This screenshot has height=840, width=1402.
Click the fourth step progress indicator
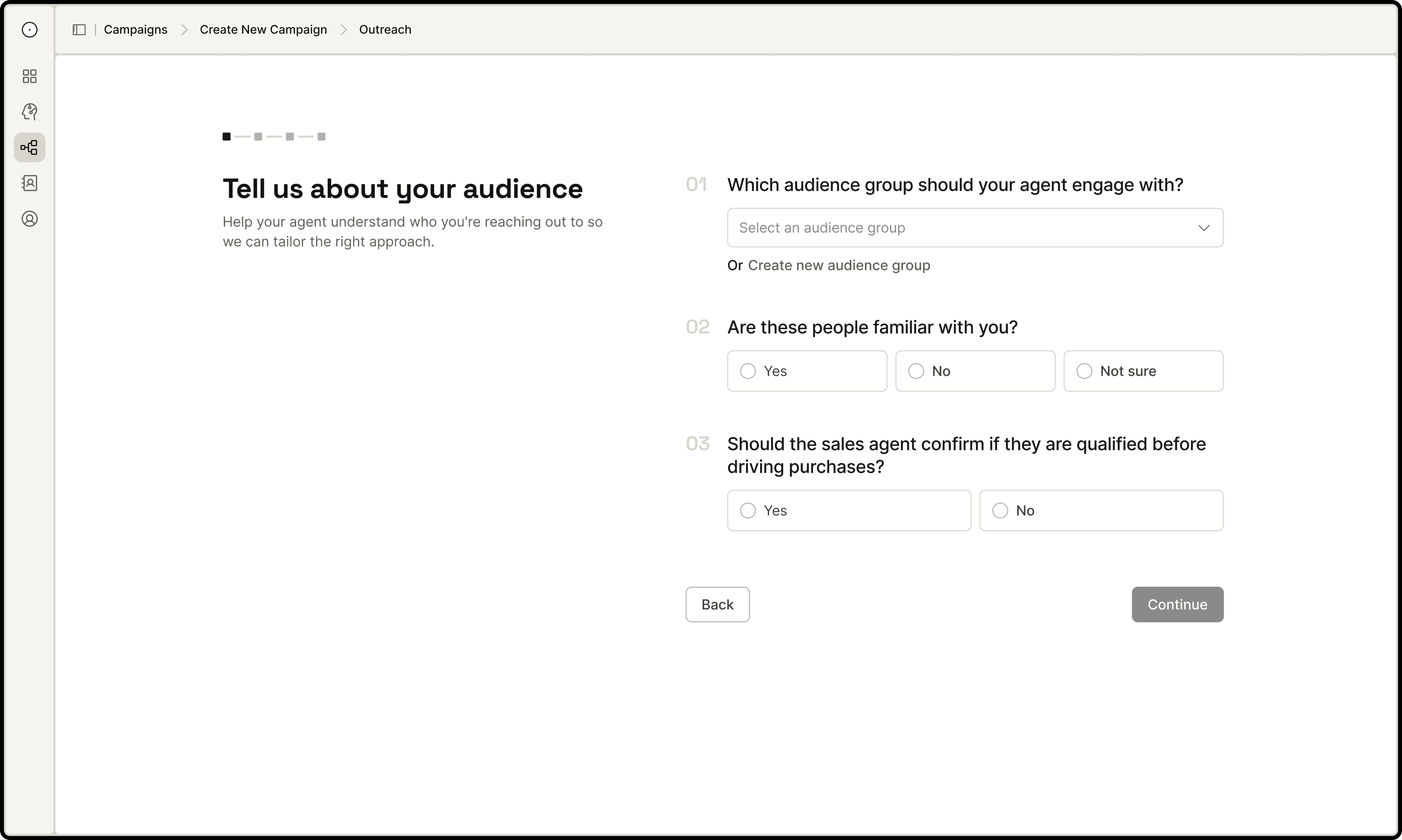coord(322,137)
